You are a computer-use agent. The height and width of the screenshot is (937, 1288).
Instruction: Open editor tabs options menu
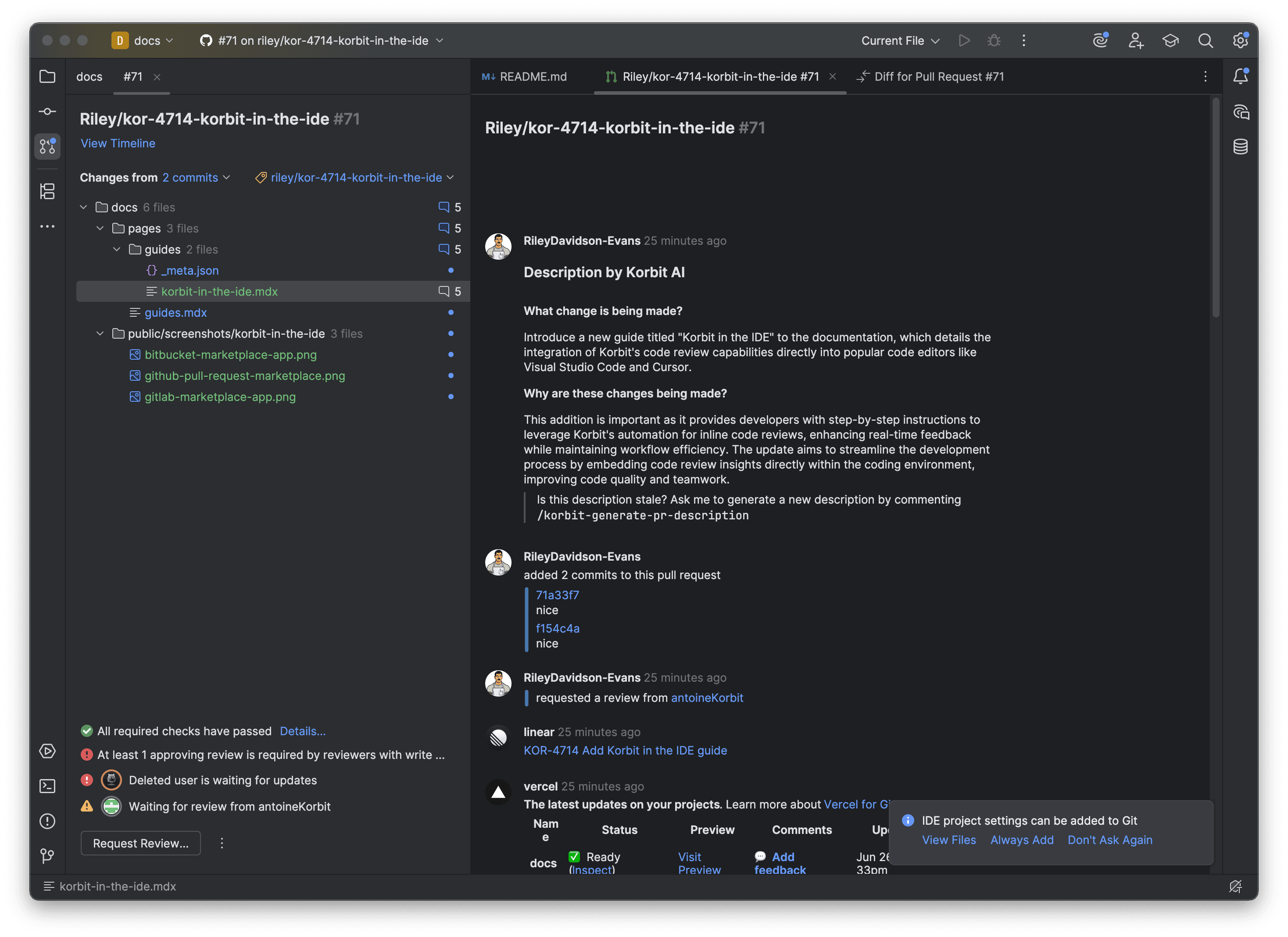tap(1205, 76)
